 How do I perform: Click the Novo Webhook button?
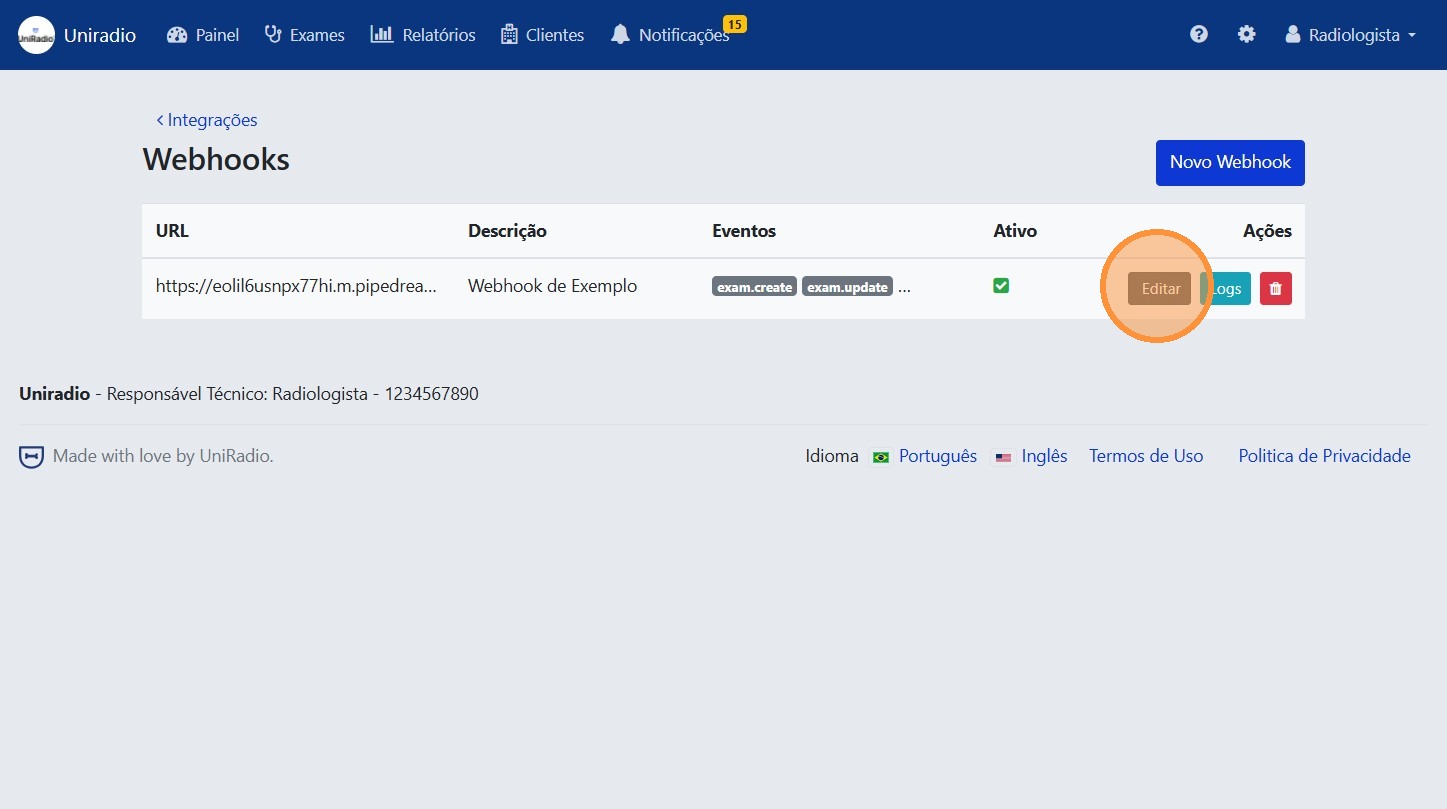pos(1229,162)
